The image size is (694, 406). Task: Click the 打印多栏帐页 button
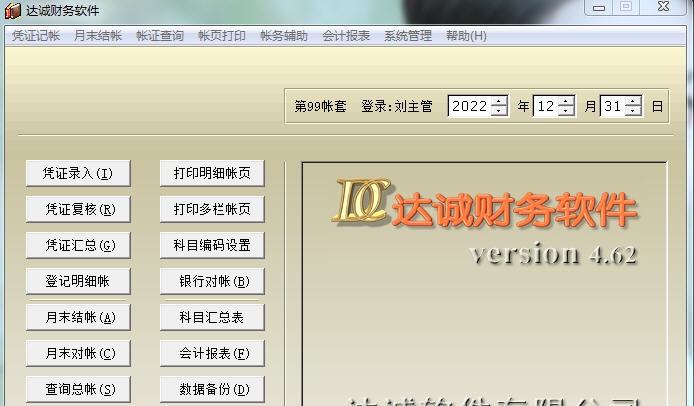(x=212, y=209)
